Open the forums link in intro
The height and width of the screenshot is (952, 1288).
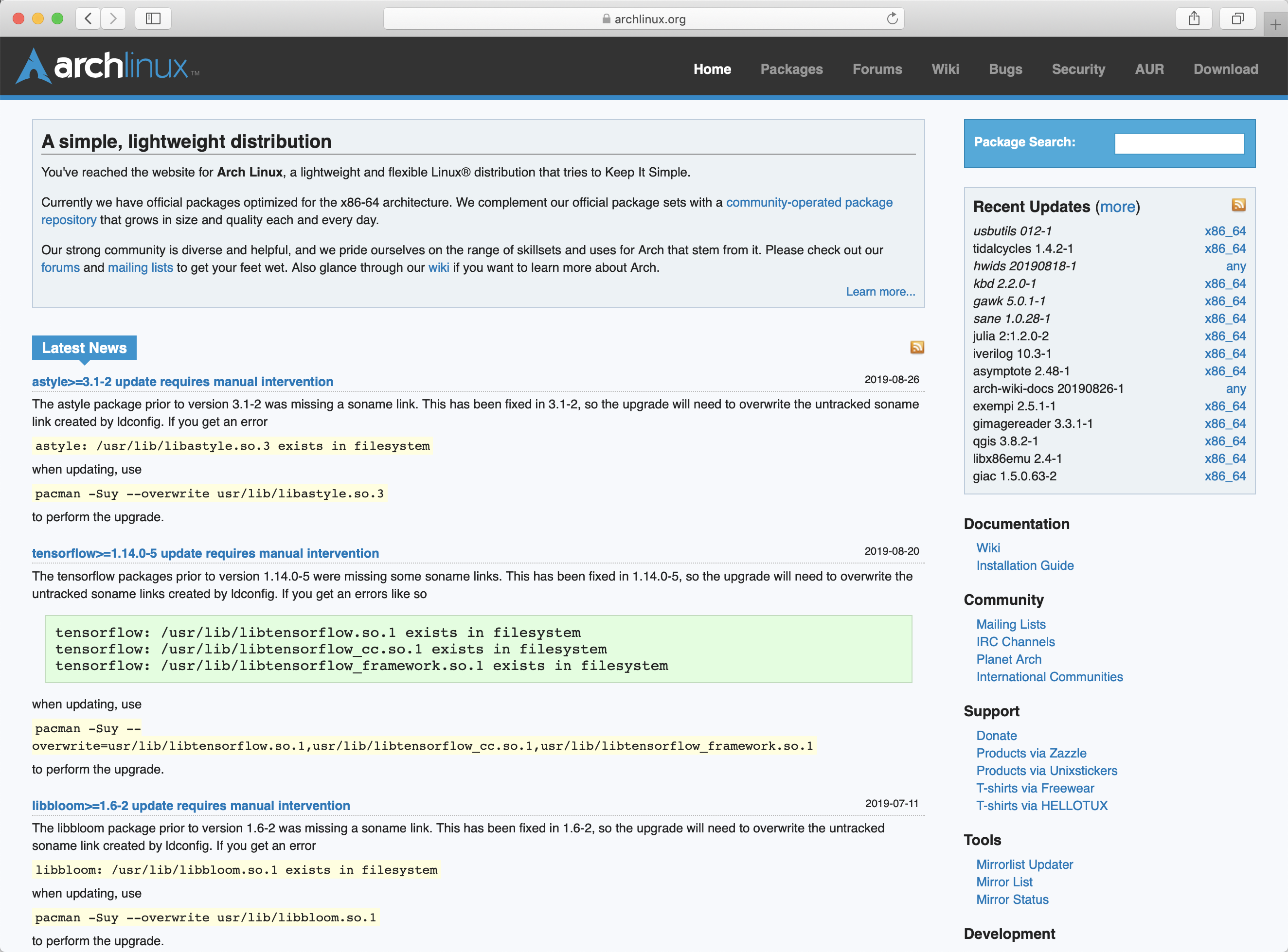pyautogui.click(x=60, y=267)
